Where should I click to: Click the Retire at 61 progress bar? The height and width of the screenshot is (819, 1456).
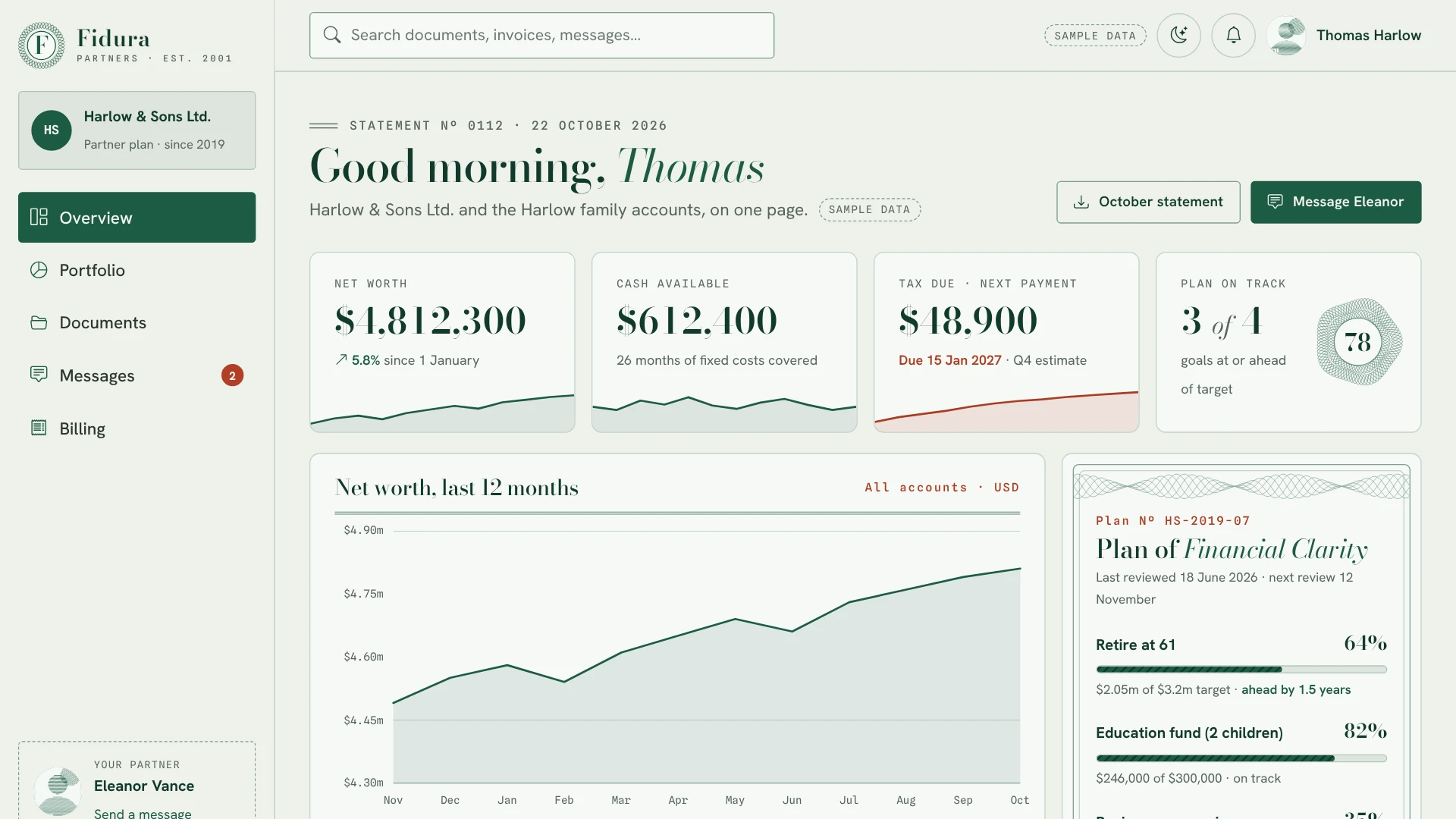coord(1241,670)
